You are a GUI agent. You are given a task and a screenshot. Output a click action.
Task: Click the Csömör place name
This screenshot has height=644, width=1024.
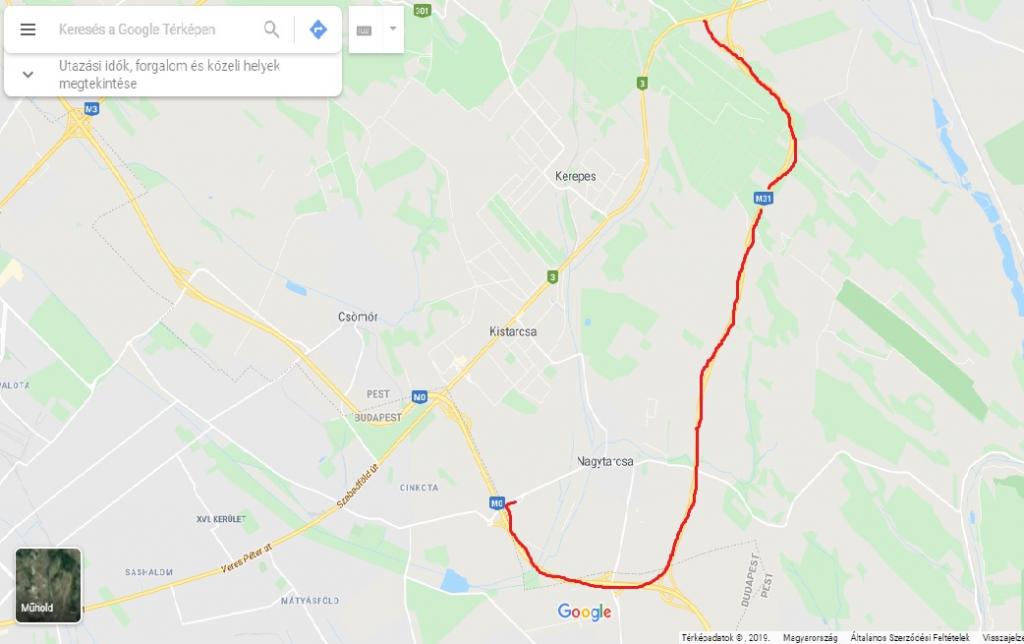[x=358, y=317]
